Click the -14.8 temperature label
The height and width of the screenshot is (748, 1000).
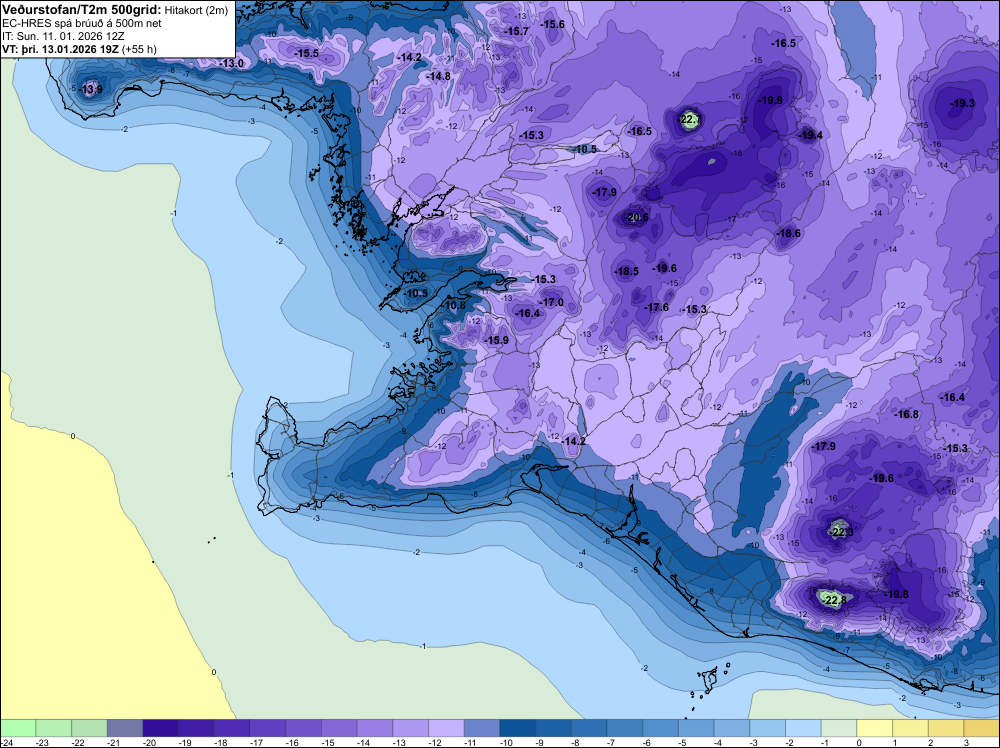pos(439,76)
